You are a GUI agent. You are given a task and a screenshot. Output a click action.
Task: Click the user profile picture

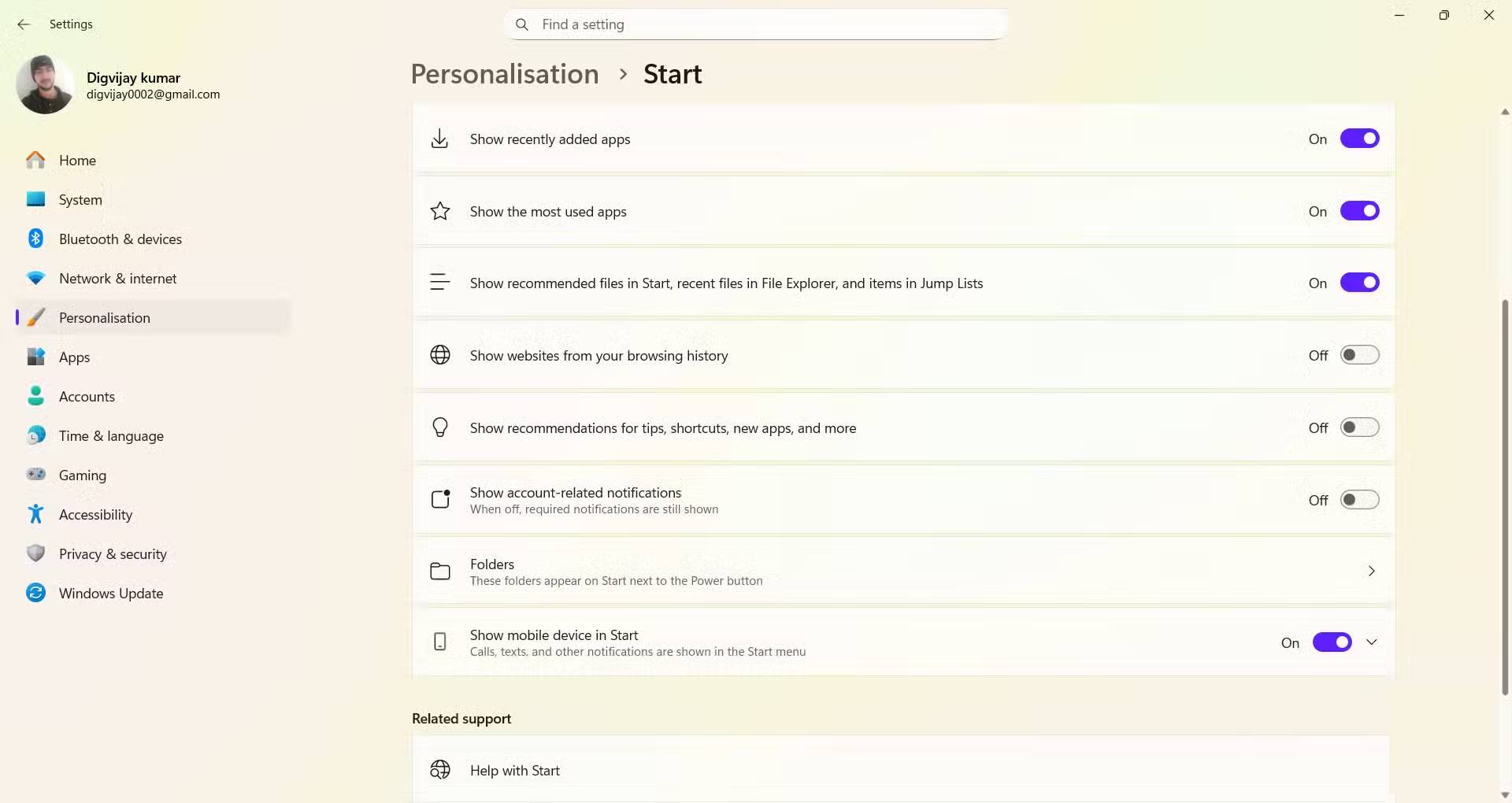(x=45, y=85)
